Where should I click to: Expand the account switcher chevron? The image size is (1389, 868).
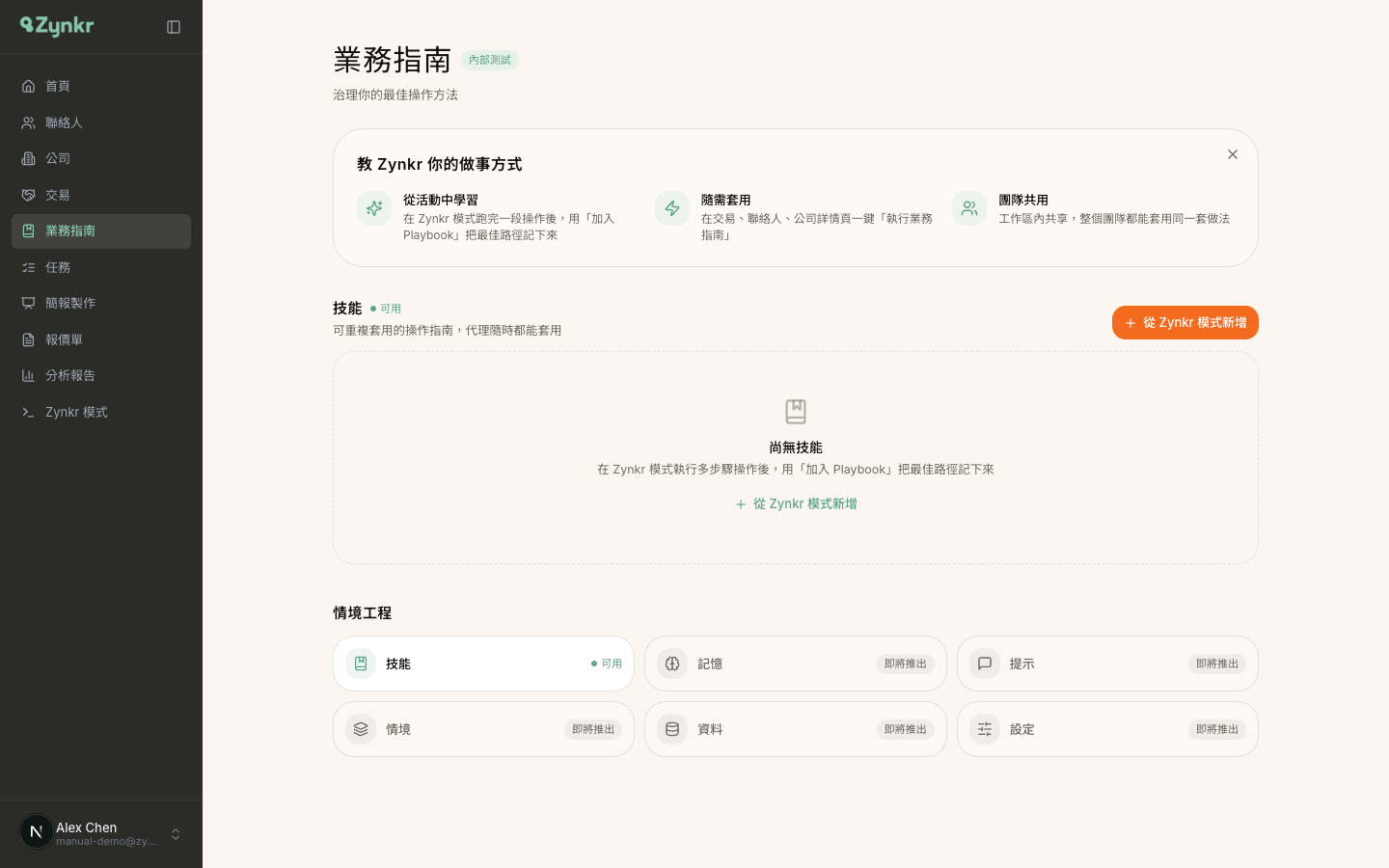pos(176,834)
